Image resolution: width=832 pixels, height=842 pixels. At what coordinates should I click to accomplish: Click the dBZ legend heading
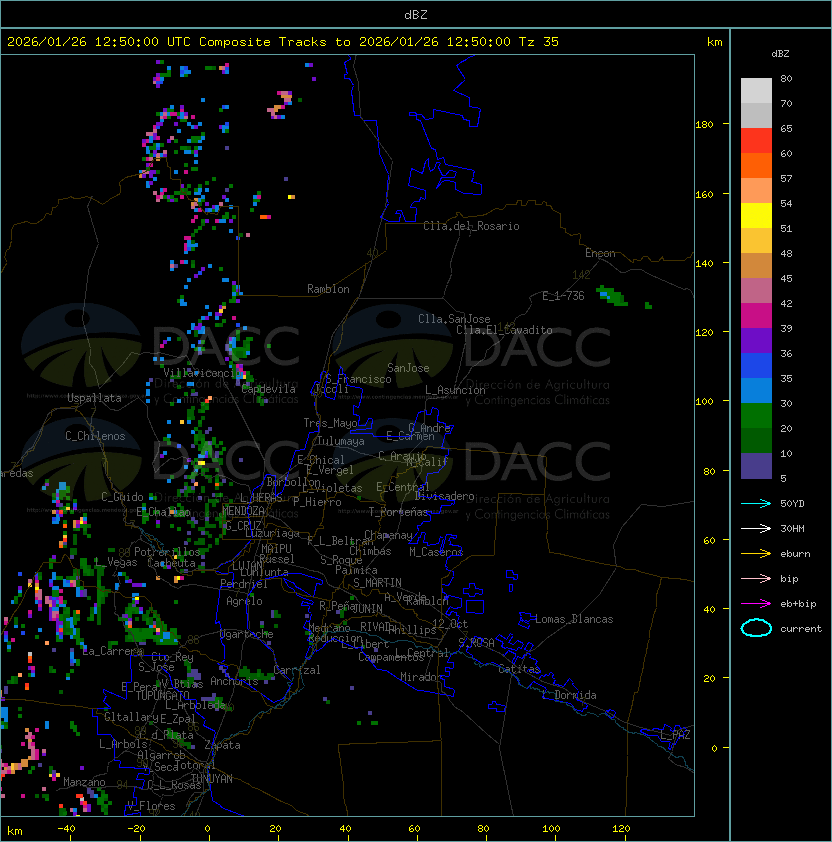click(780, 54)
